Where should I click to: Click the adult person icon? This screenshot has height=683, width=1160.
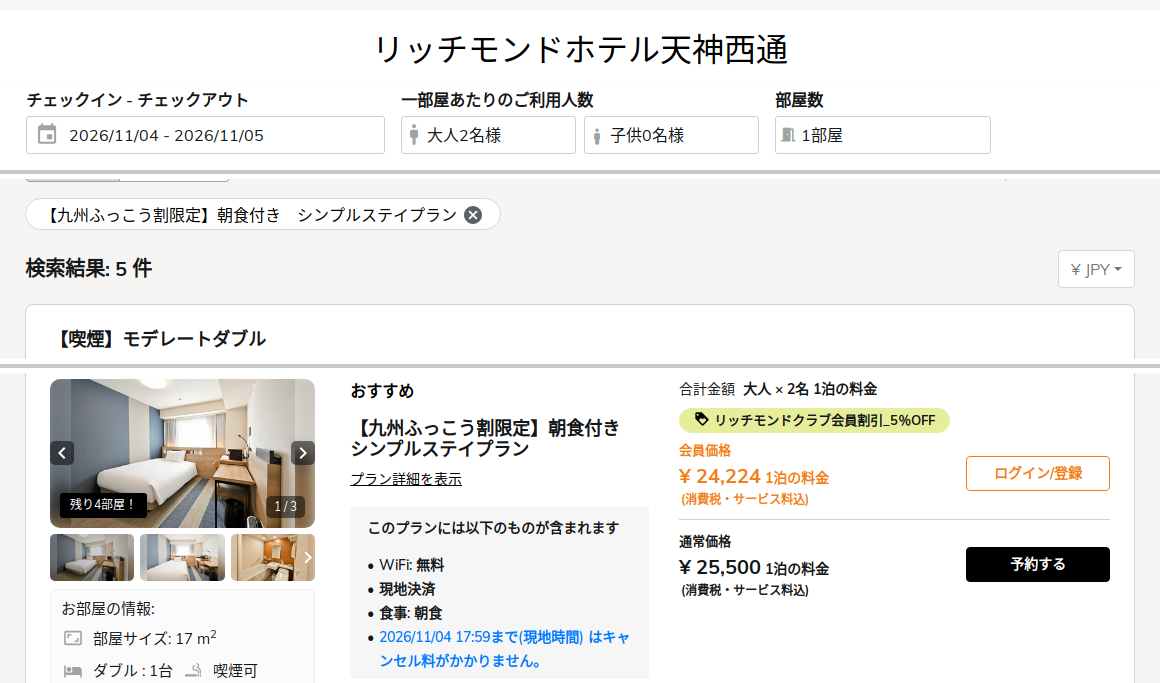point(414,135)
